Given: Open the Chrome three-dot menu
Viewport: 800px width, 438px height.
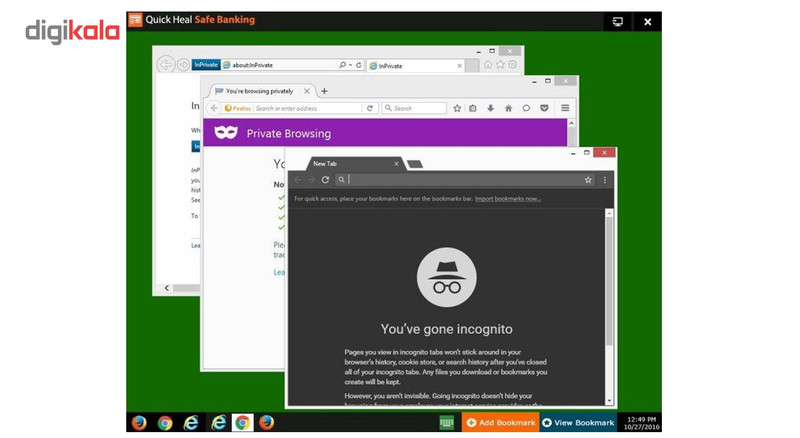Looking at the screenshot, I should coord(605,180).
